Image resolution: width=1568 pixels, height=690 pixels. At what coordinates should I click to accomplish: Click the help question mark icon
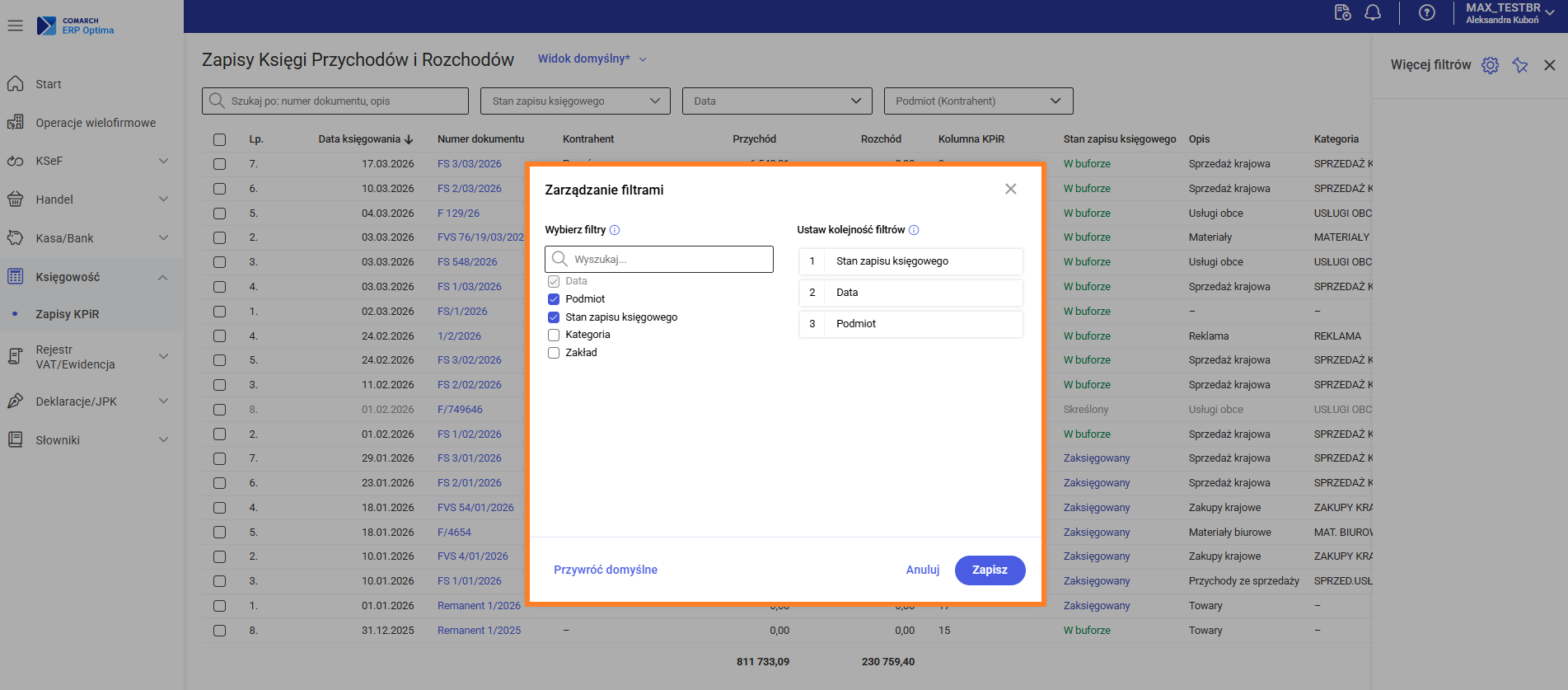(x=1427, y=12)
